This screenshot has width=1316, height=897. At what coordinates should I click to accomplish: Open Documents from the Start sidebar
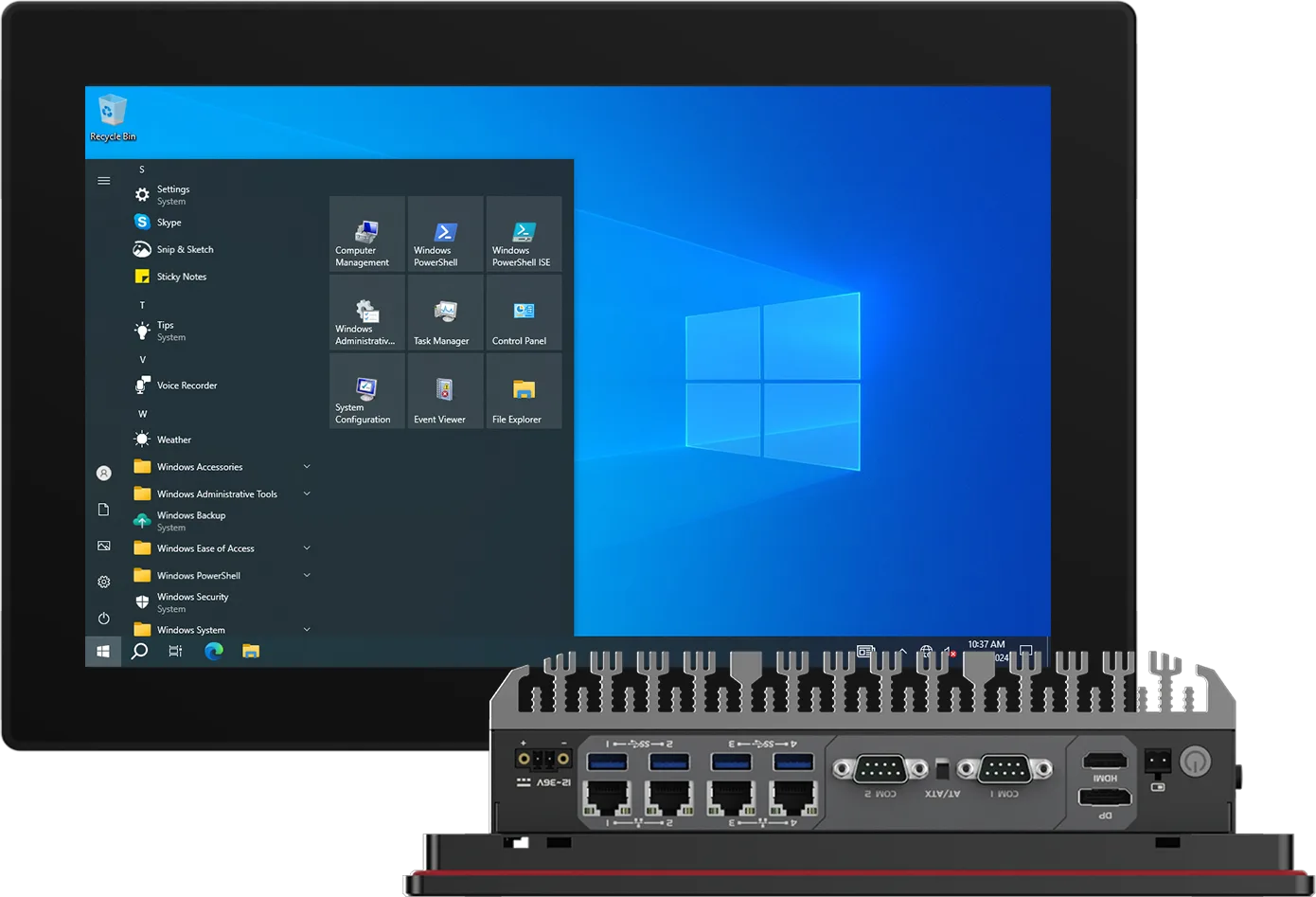104,510
